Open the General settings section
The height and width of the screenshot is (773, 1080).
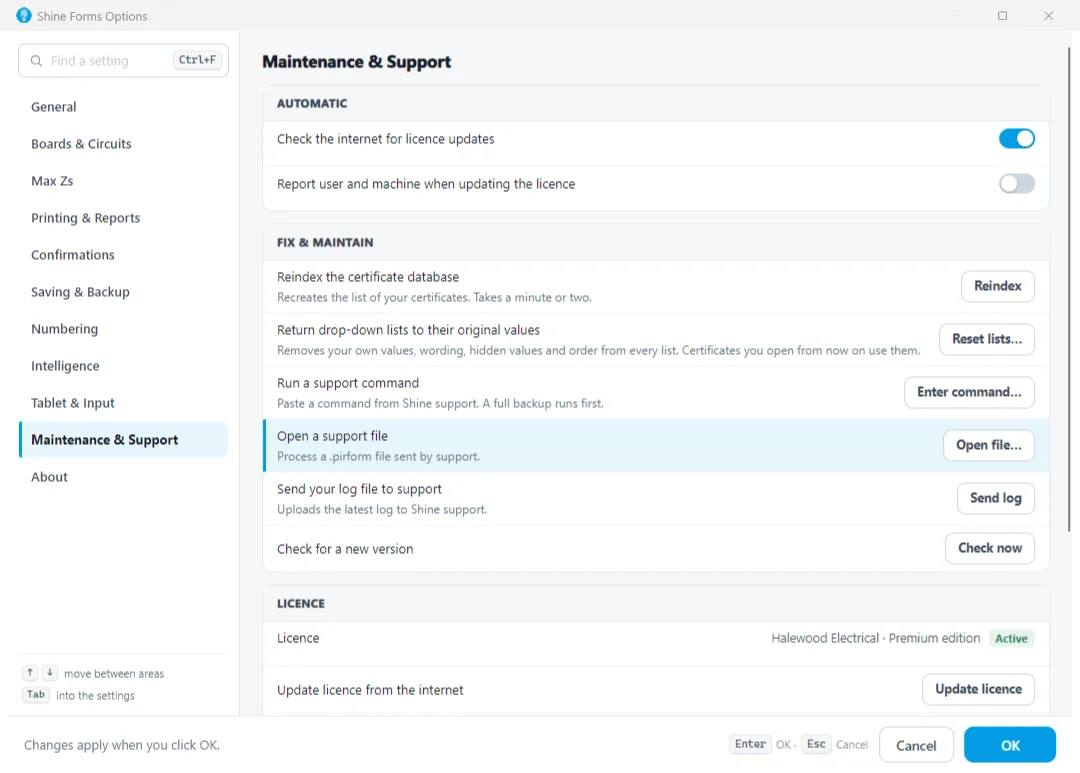[x=123, y=107]
